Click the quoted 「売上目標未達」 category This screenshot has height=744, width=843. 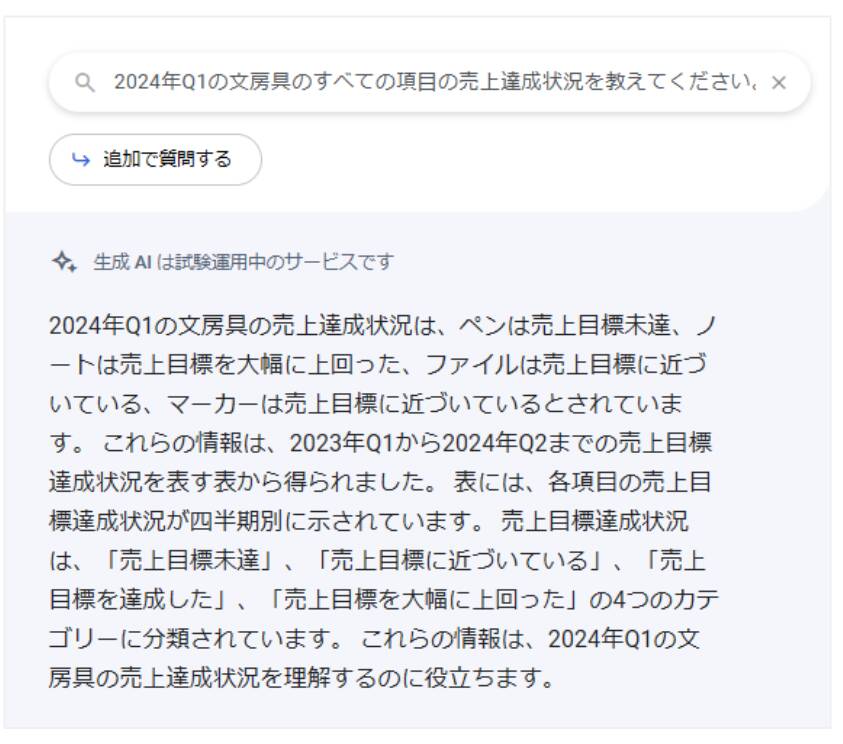pyautogui.click(x=189, y=561)
